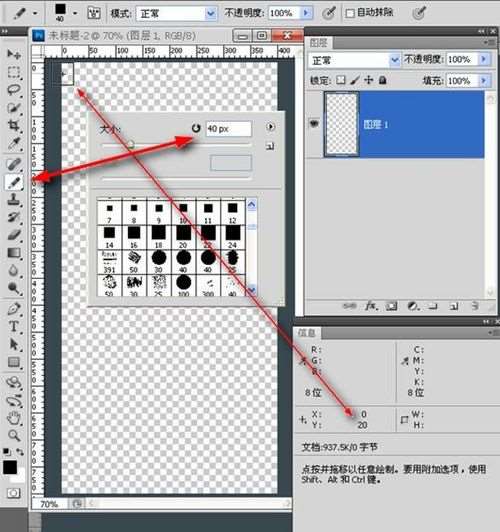Click 图层 1 layer thumbnail
The height and width of the screenshot is (532, 500).
pyautogui.click(x=342, y=124)
